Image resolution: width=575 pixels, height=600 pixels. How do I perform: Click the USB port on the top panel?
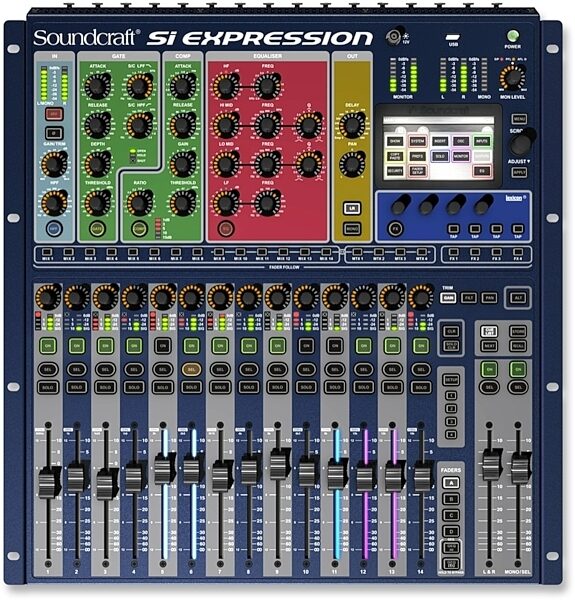[453, 38]
